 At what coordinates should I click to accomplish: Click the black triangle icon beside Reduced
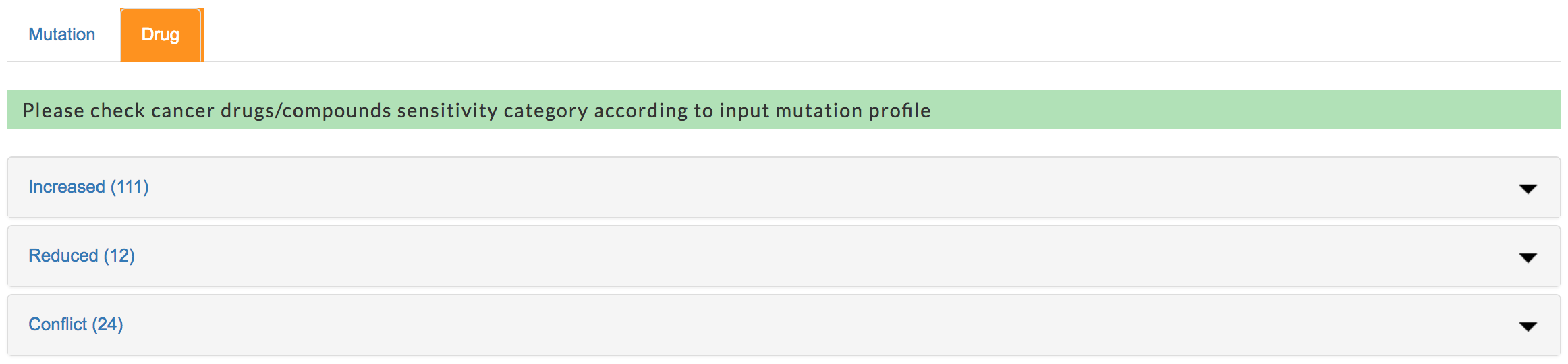point(1528,257)
